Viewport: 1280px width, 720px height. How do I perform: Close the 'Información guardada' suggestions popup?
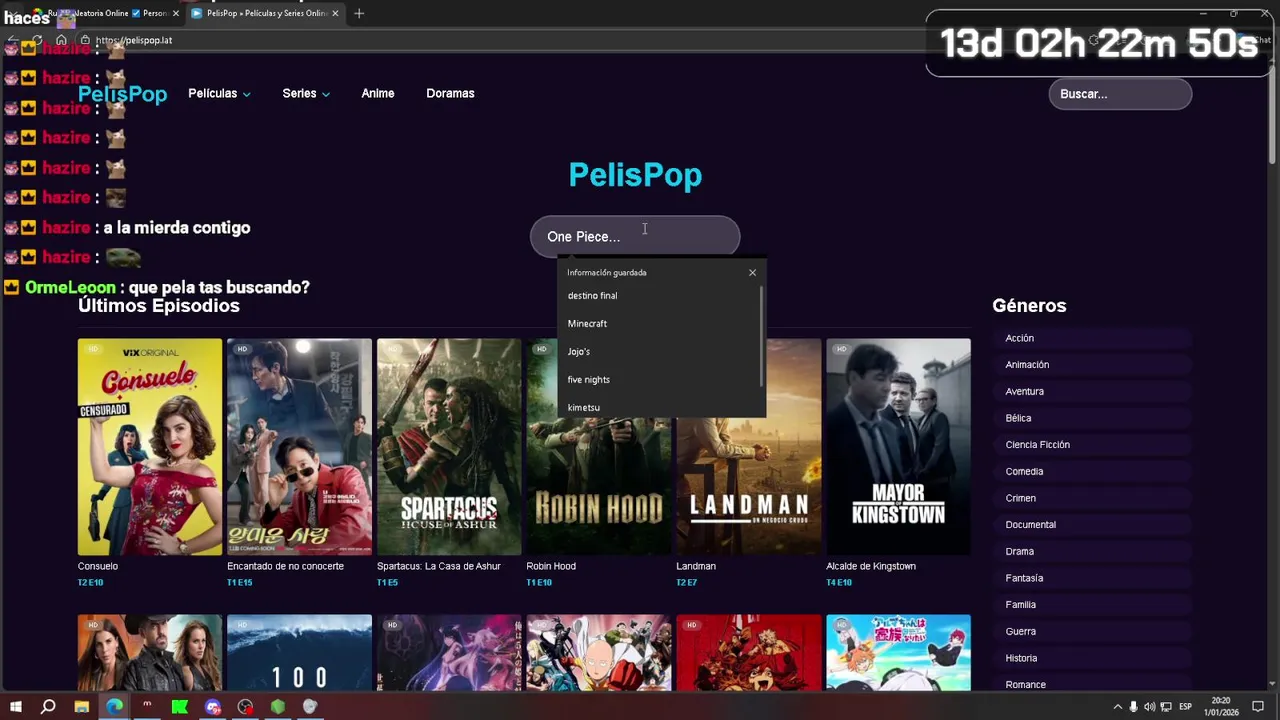click(752, 273)
